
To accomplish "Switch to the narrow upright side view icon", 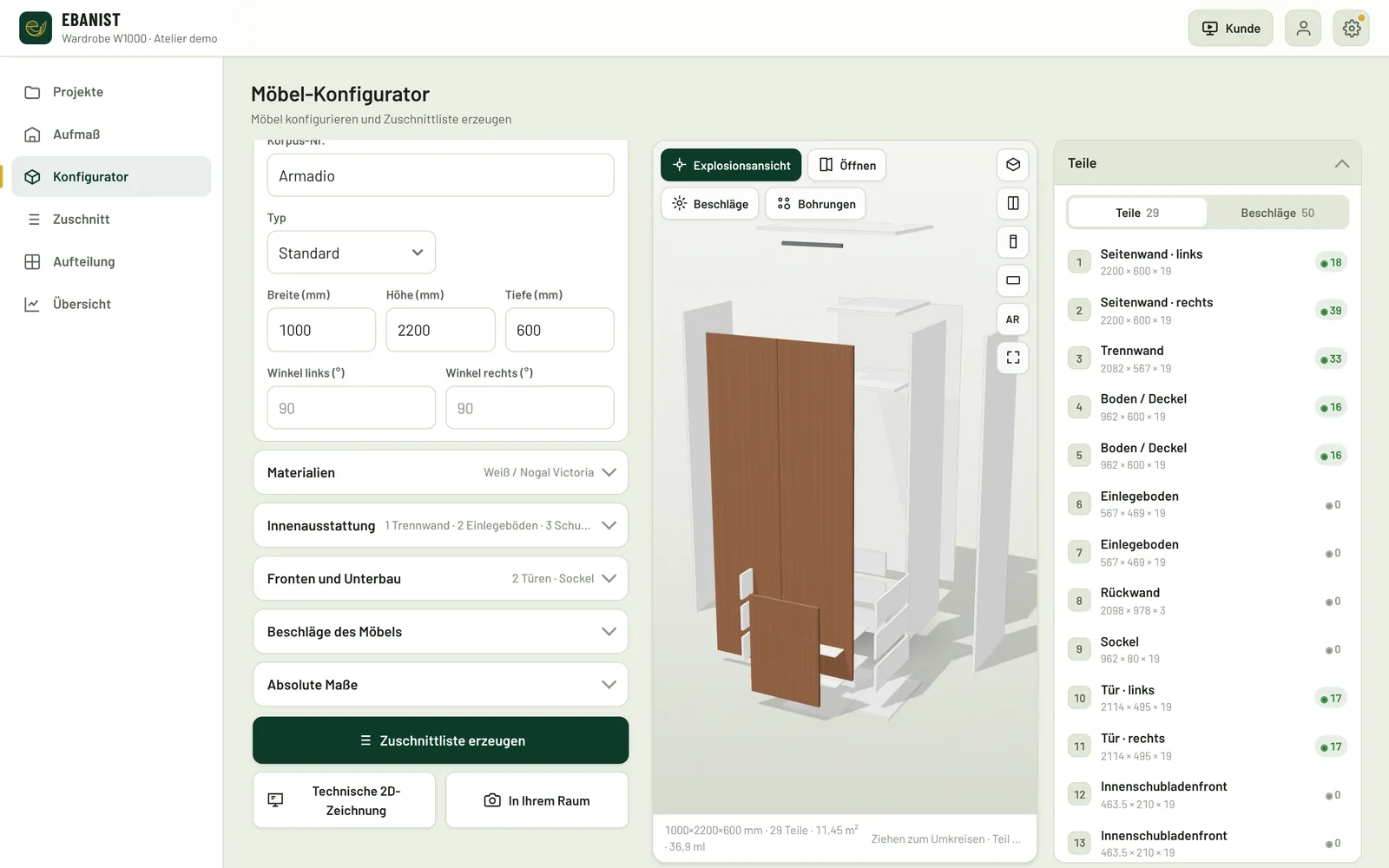I will click(x=1013, y=242).
